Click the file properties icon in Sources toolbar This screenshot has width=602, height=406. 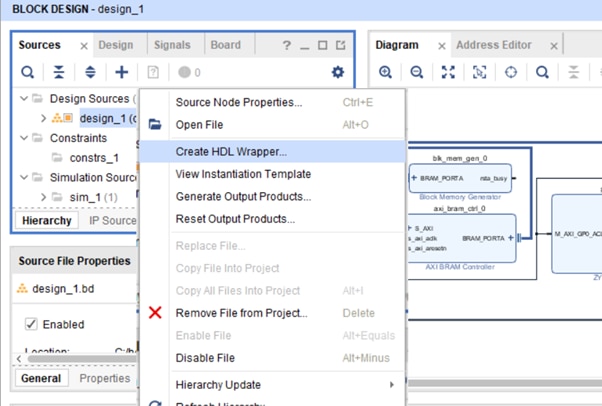coord(153,72)
